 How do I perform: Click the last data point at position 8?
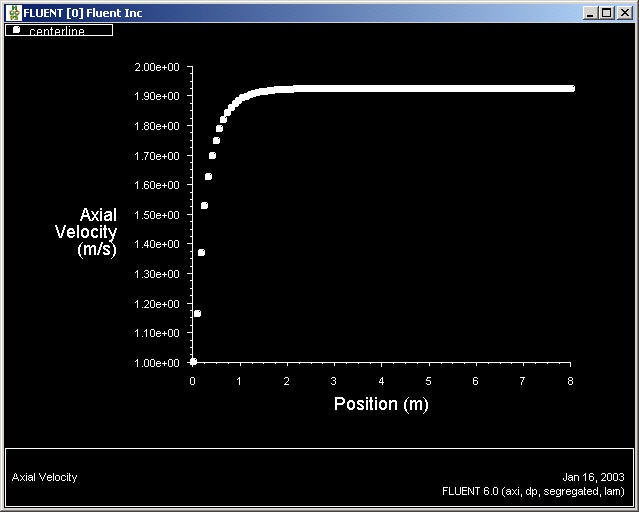(x=571, y=88)
